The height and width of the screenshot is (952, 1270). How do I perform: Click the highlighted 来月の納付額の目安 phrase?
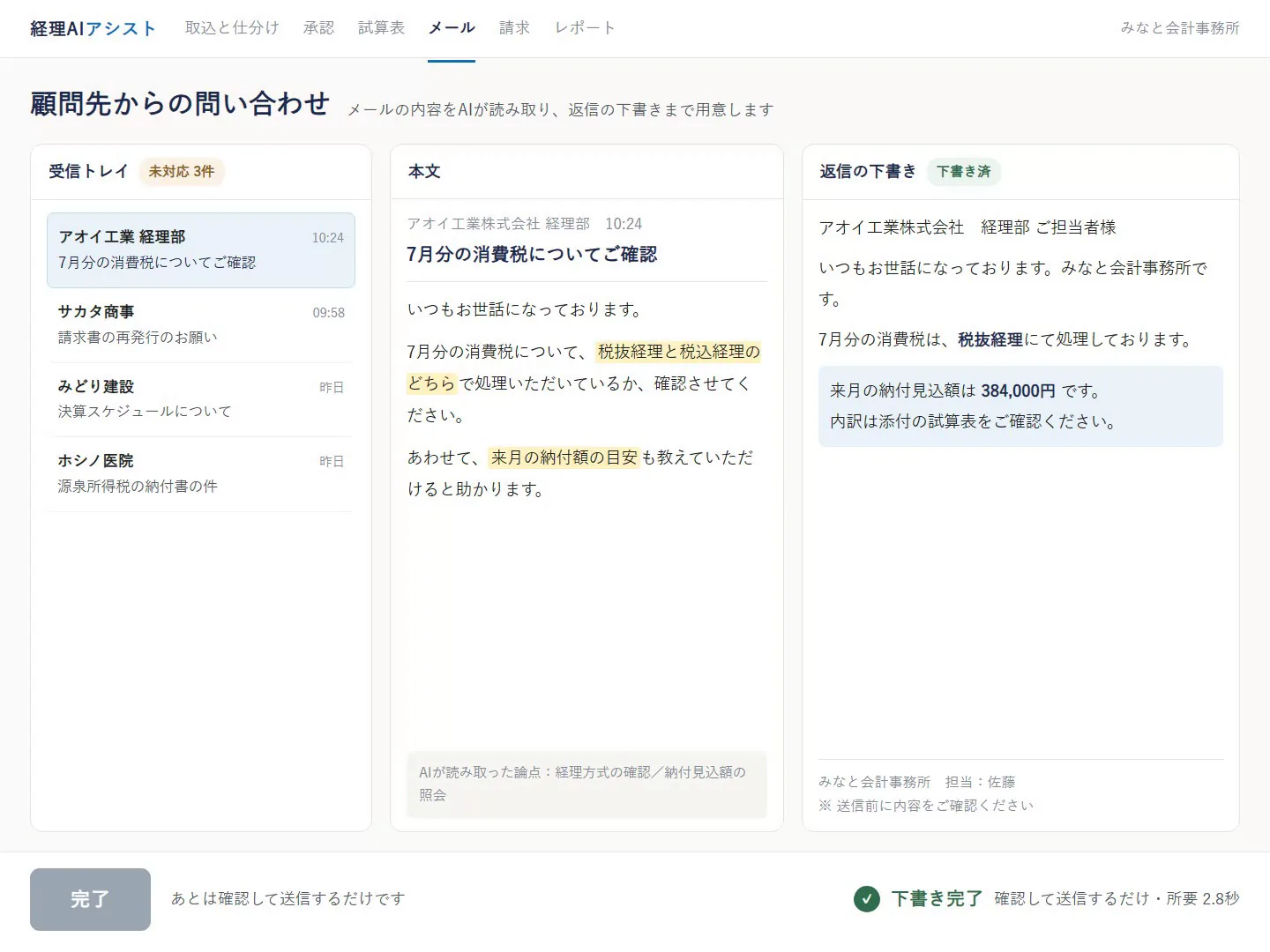564,457
